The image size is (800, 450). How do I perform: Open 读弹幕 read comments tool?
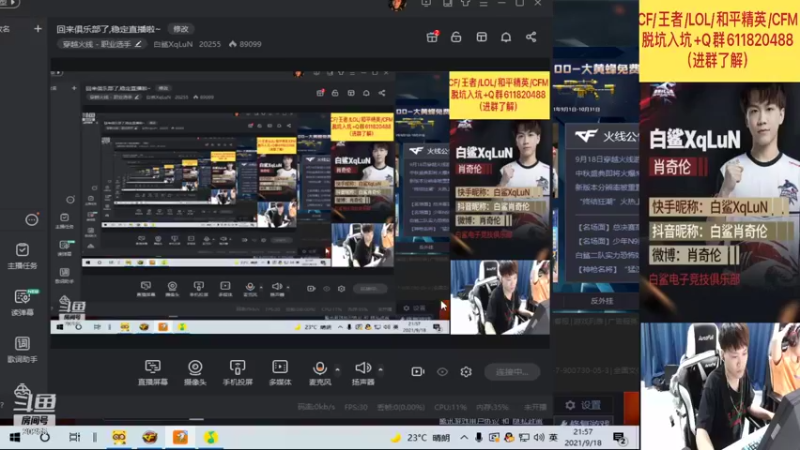coord(22,302)
